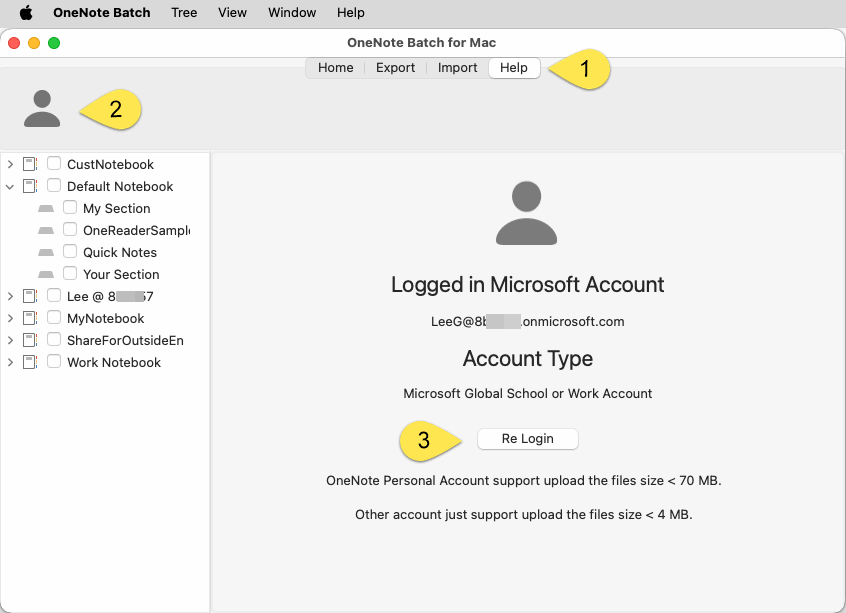Collapse the Default Notebook tree entry
The height and width of the screenshot is (613, 846).
click(10, 186)
